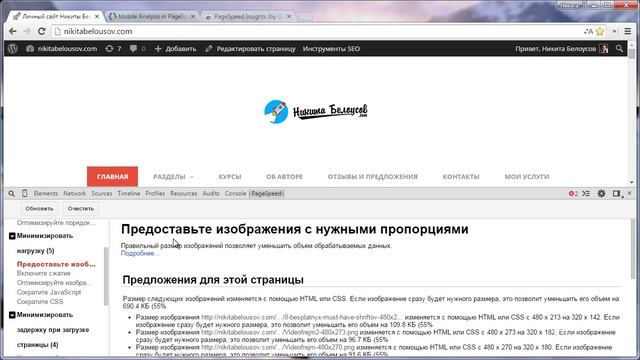Viewport: 640px width, 360px height.
Task: Click the site logo Никита Белоусов
Action: (316, 111)
